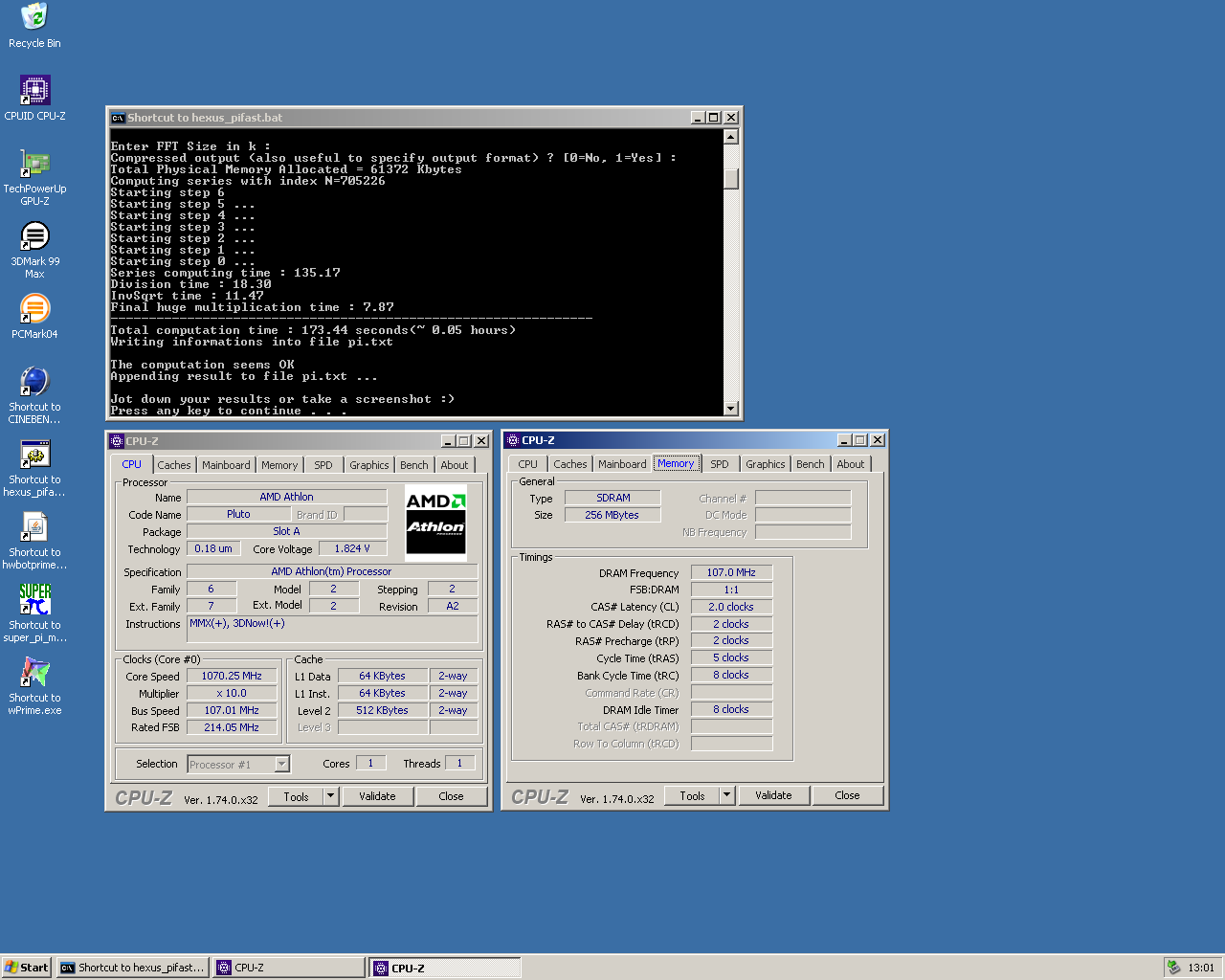The height and width of the screenshot is (980, 1225).
Task: Expand Tools dropdown arrow in right CPU-Z window
Action: point(727,795)
